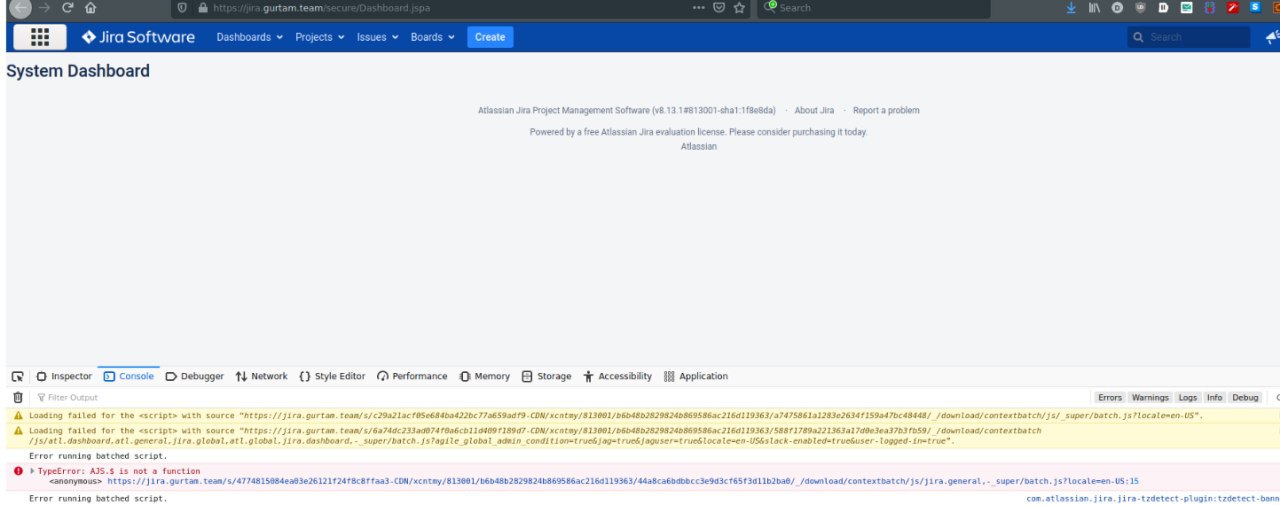Click the Jira Software logo
The height and width of the screenshot is (505, 1280).
pos(138,37)
